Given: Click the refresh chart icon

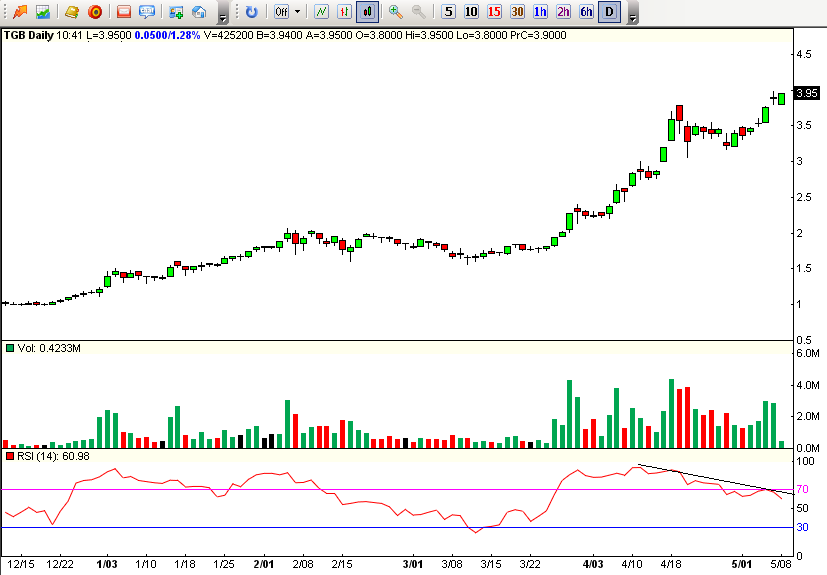Looking at the screenshot, I should (252, 12).
